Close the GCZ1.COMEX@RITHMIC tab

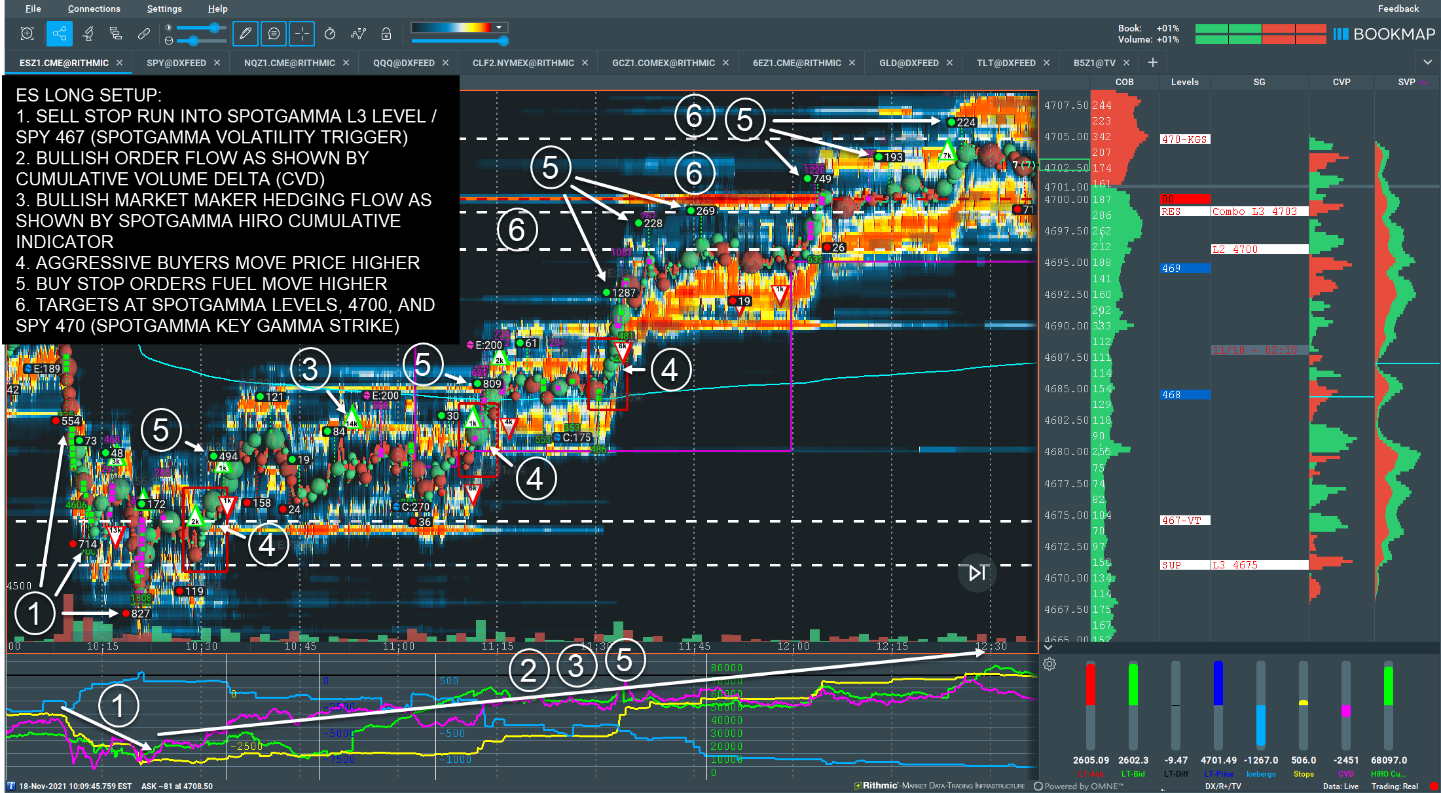727,63
